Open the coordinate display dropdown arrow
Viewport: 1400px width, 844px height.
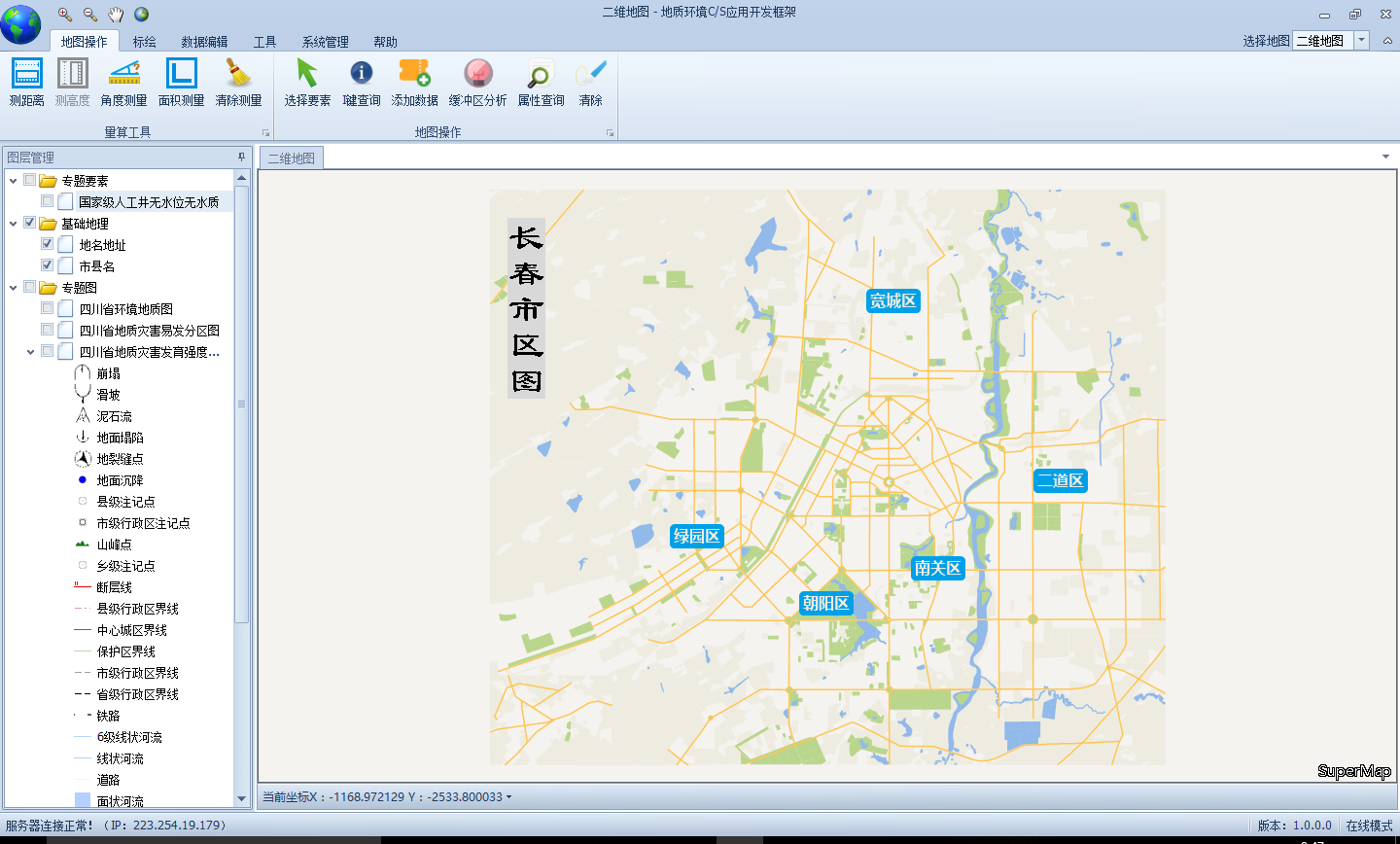coord(508,797)
